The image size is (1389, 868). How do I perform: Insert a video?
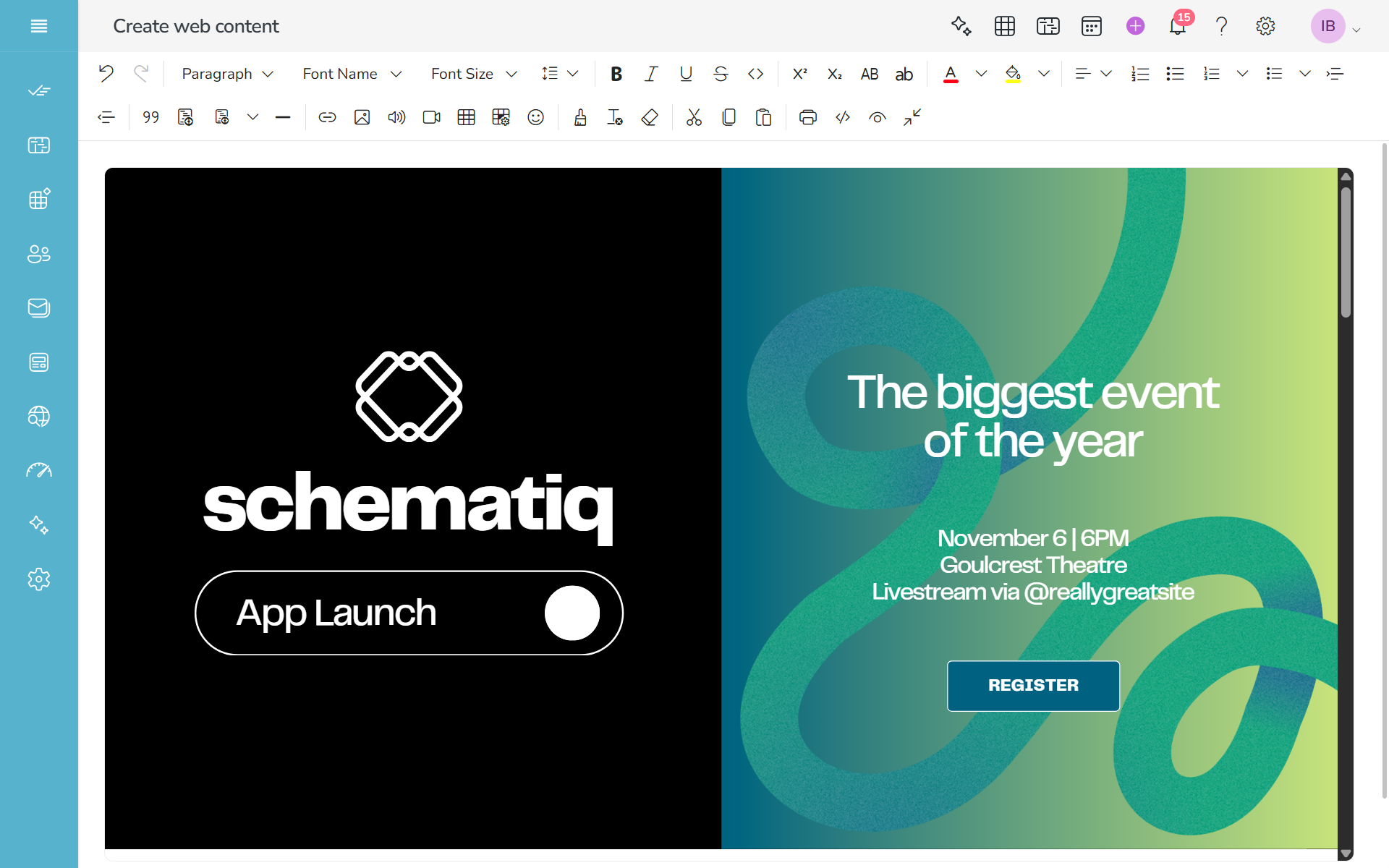coord(431,117)
